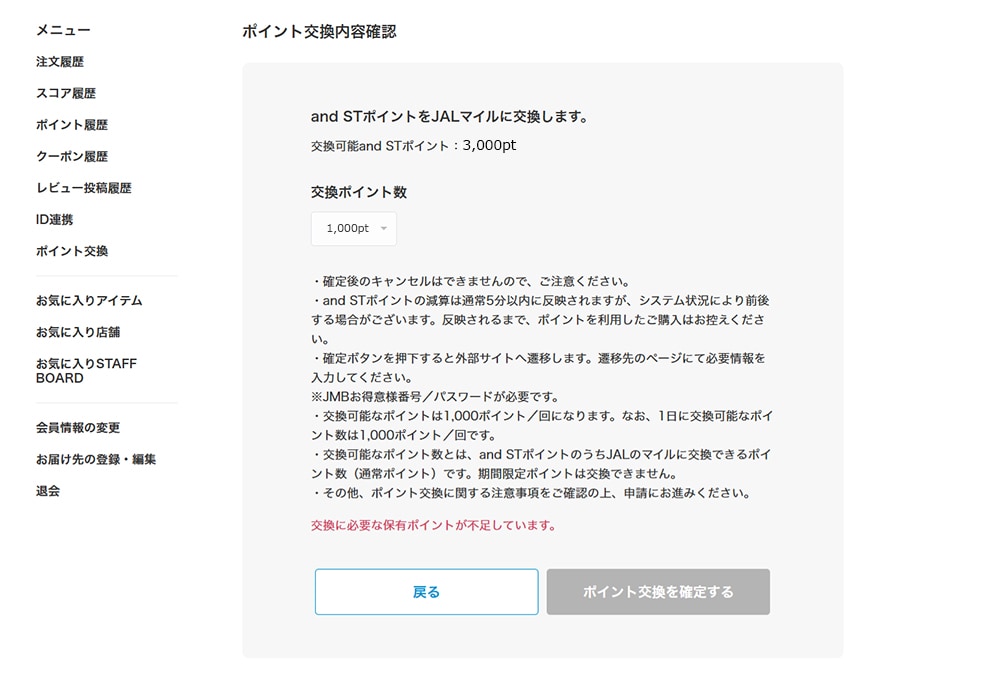The height and width of the screenshot is (680, 1000).
Task: Open お届け先の登録・編集 page
Action: [96, 460]
